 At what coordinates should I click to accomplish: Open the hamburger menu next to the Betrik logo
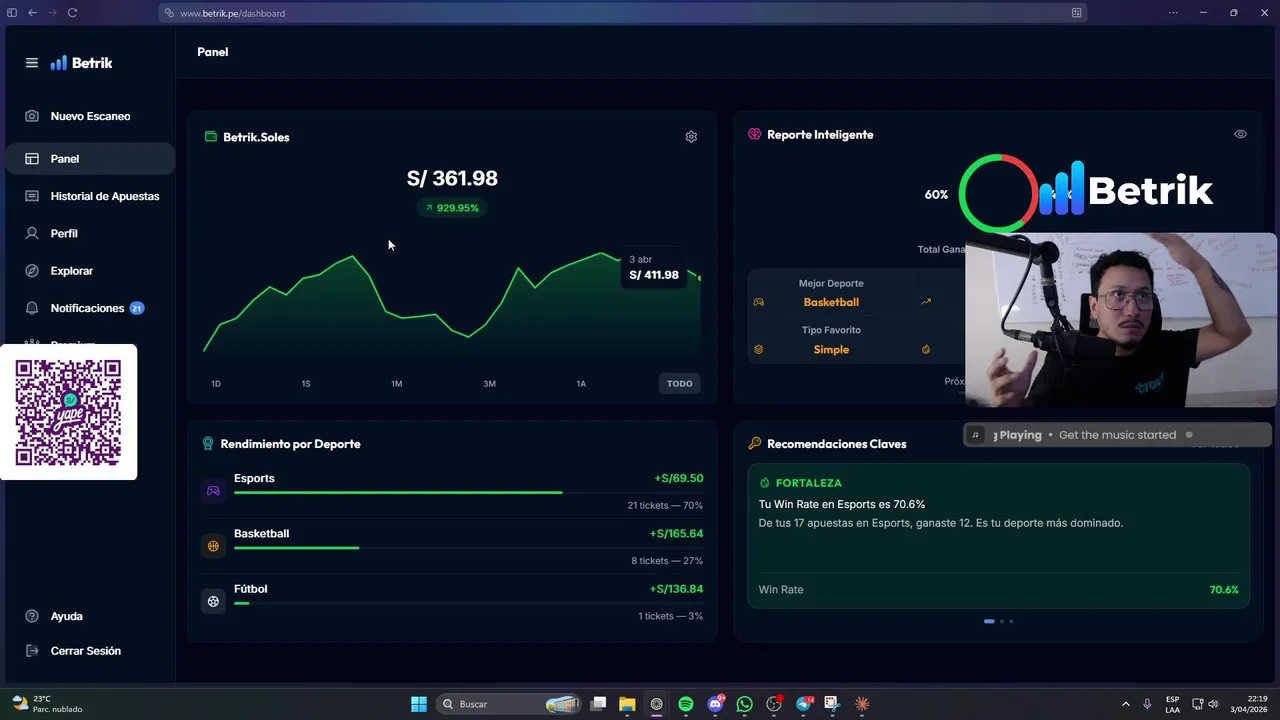[32, 63]
